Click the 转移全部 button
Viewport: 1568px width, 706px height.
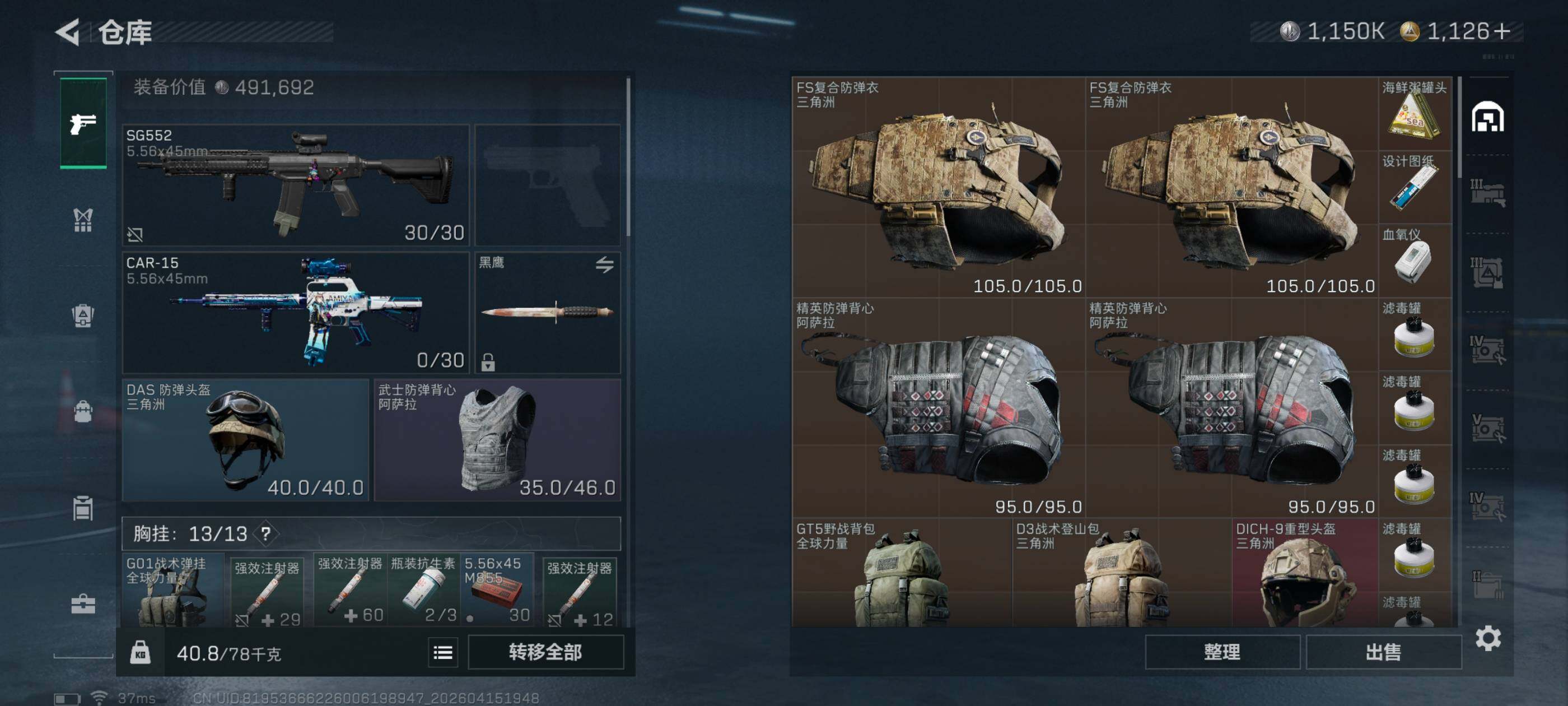click(545, 652)
